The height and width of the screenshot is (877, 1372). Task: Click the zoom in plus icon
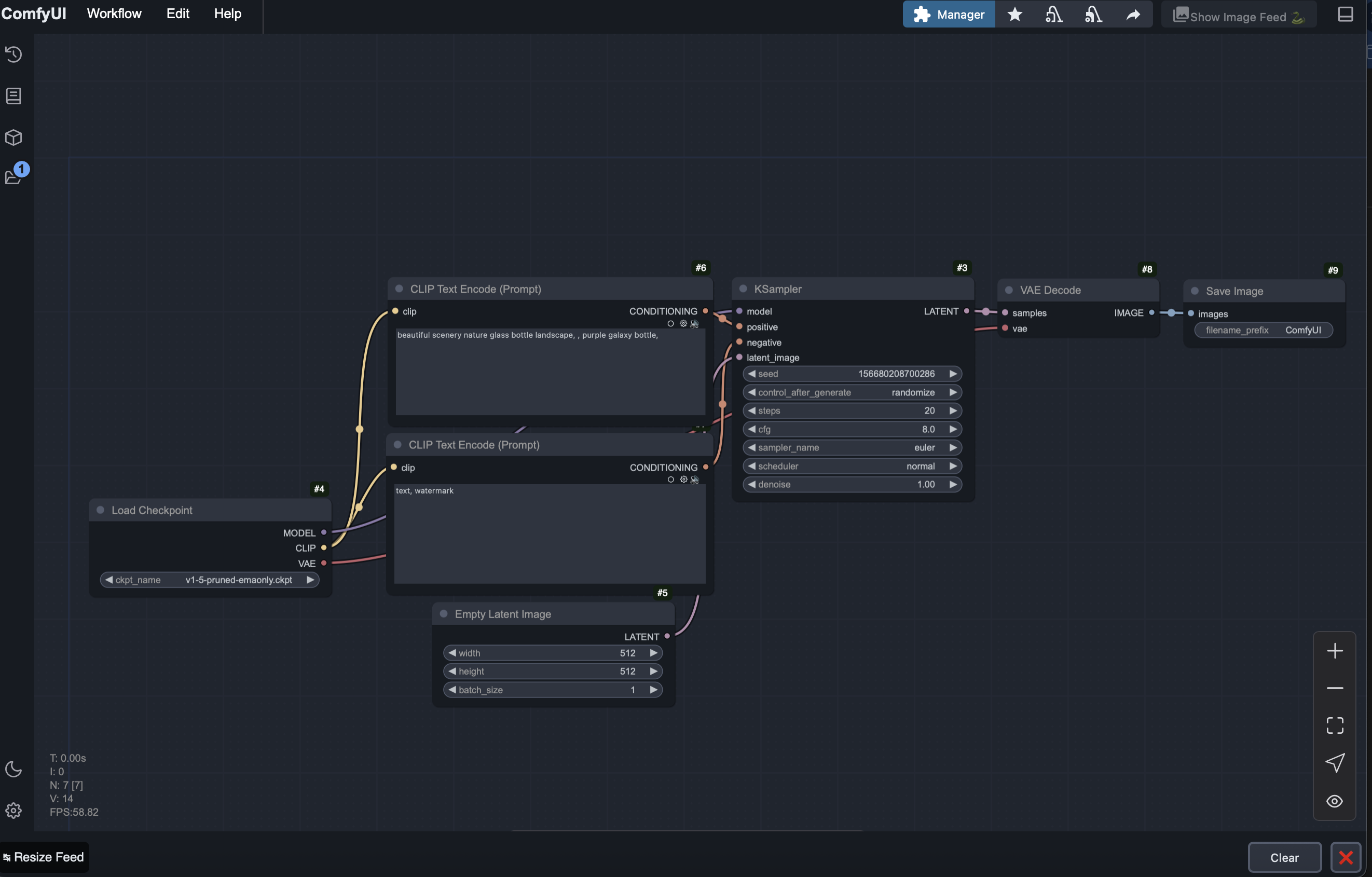click(x=1335, y=651)
